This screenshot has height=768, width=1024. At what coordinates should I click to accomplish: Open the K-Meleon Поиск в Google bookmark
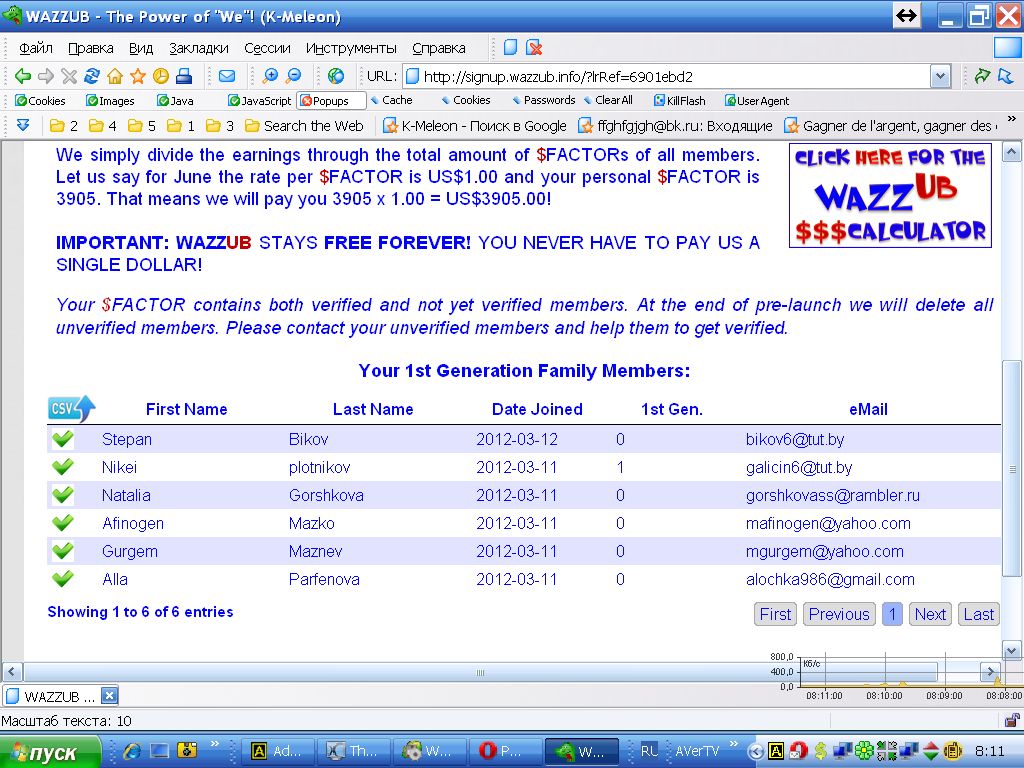[x=475, y=125]
